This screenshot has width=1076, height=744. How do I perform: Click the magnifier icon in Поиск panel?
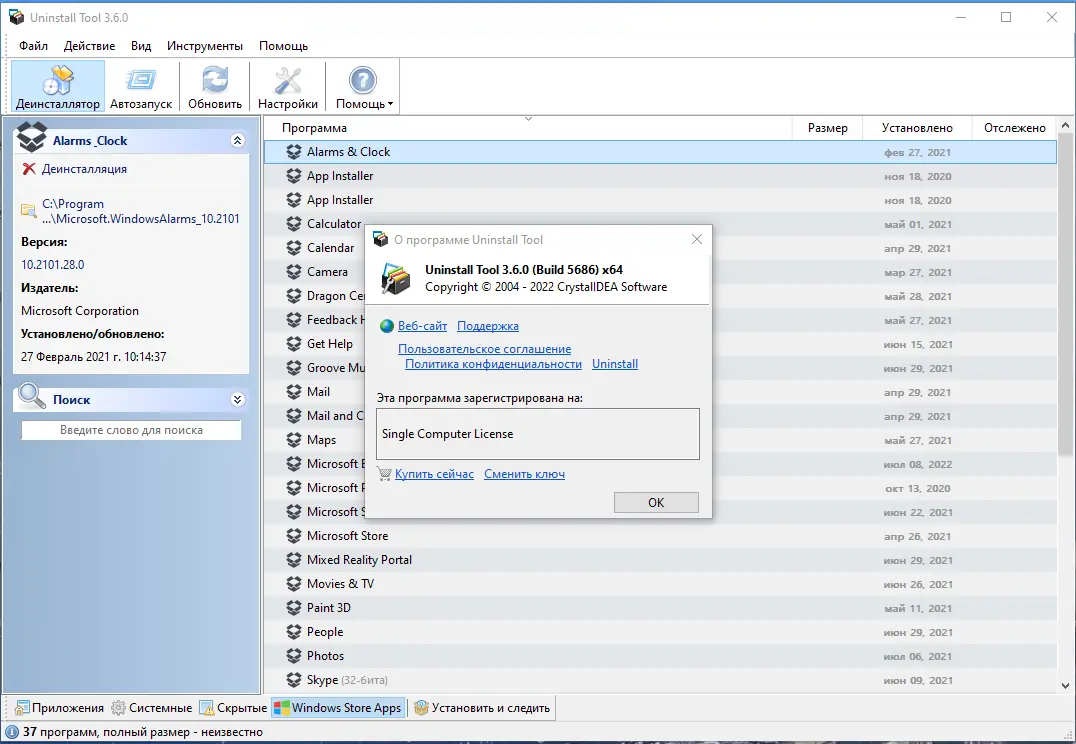pyautogui.click(x=31, y=399)
